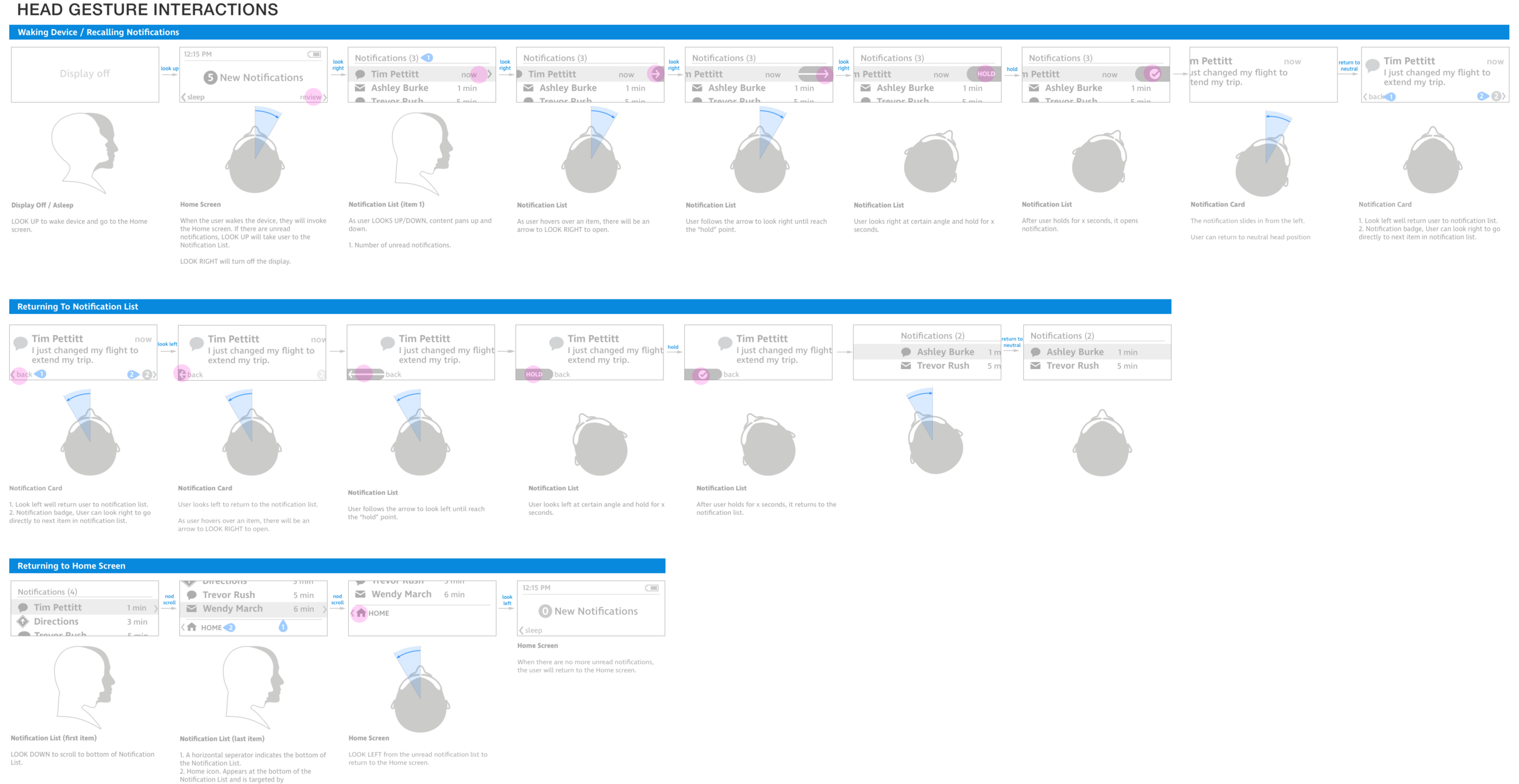Click the Notification List (last item) caption
This screenshot has width=1519, height=784.
tap(222, 738)
